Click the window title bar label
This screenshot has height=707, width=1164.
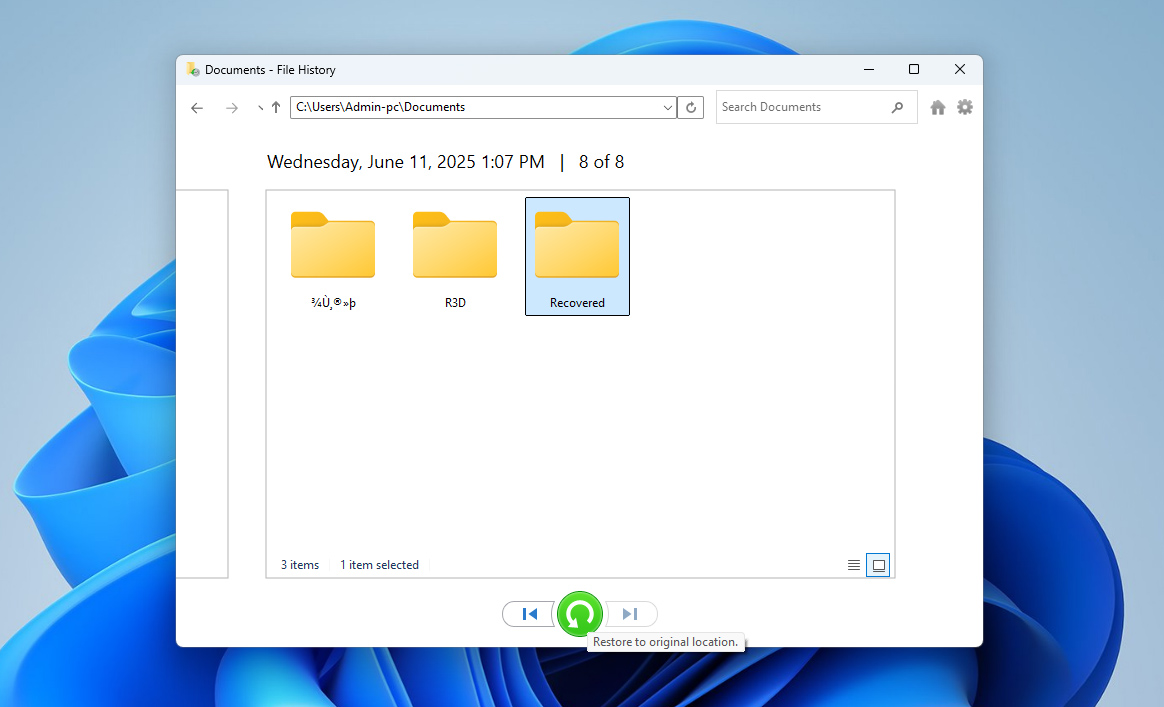(270, 69)
